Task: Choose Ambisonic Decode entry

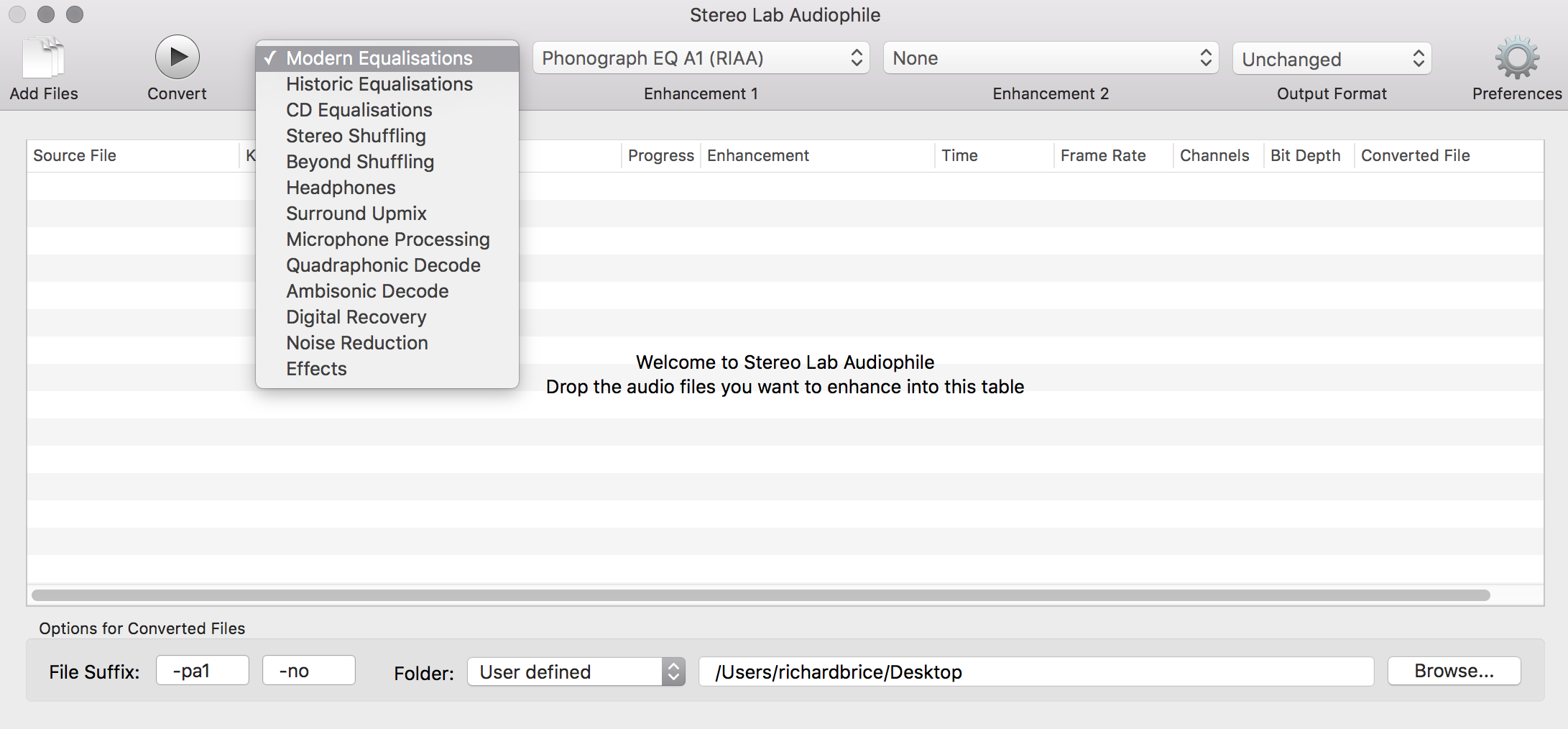Action: click(x=387, y=291)
